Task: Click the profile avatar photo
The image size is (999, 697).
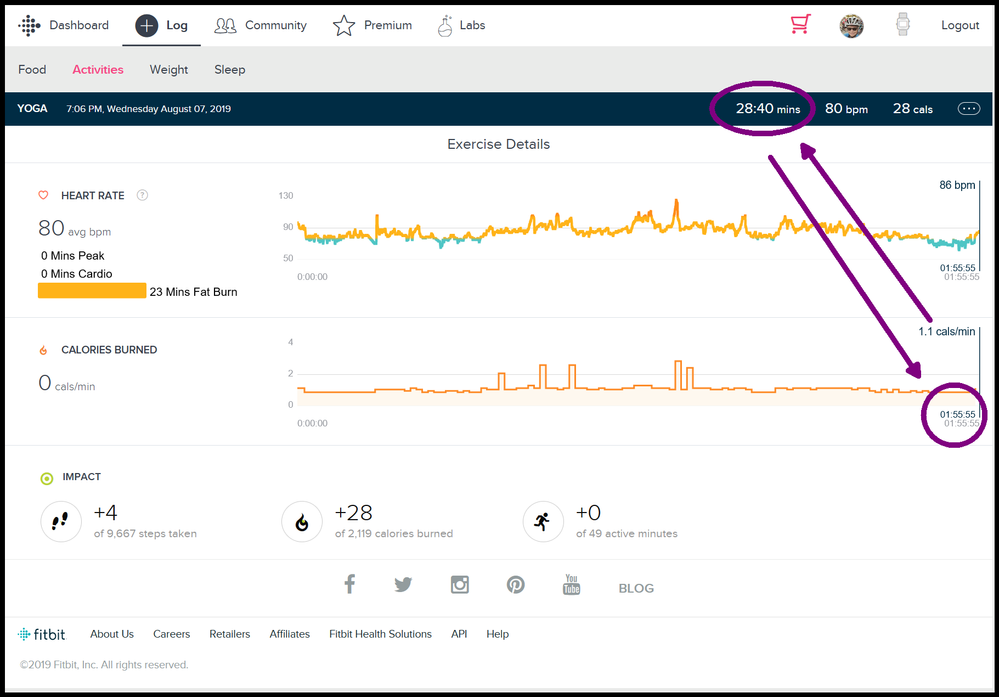Action: (851, 25)
